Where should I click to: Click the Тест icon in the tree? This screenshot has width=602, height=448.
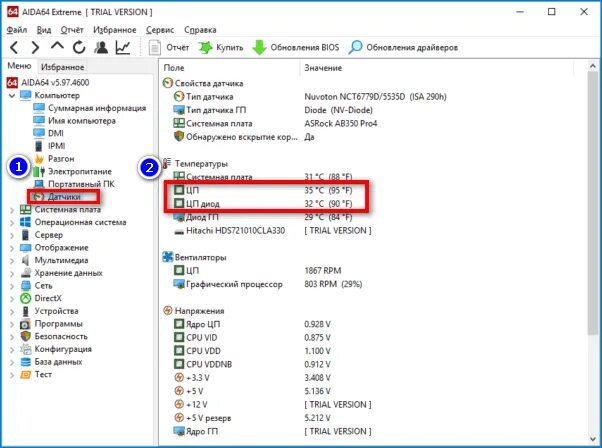25,374
